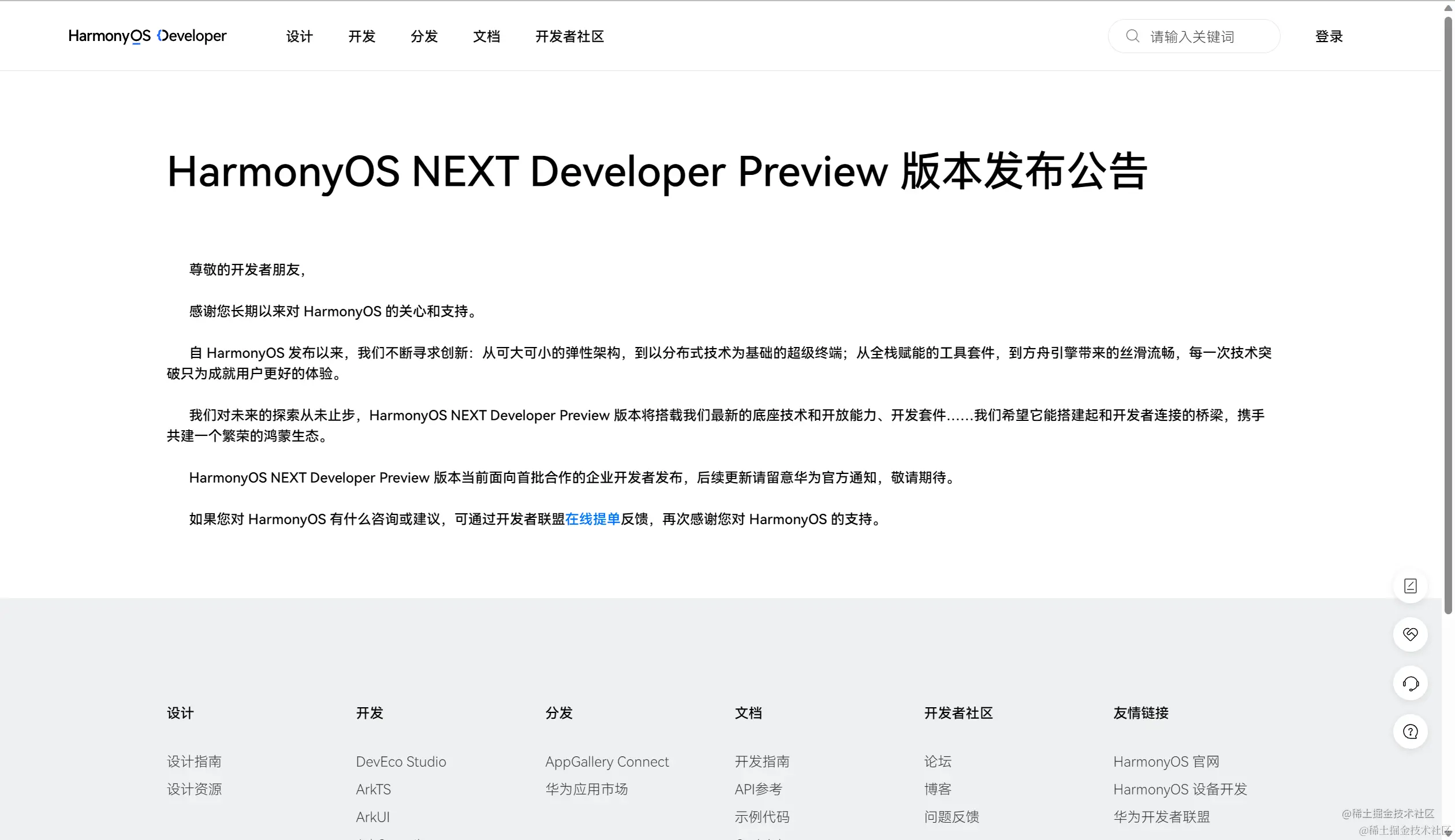Click inside the keyword search input field
The image size is (1455, 840).
coord(1201,36)
